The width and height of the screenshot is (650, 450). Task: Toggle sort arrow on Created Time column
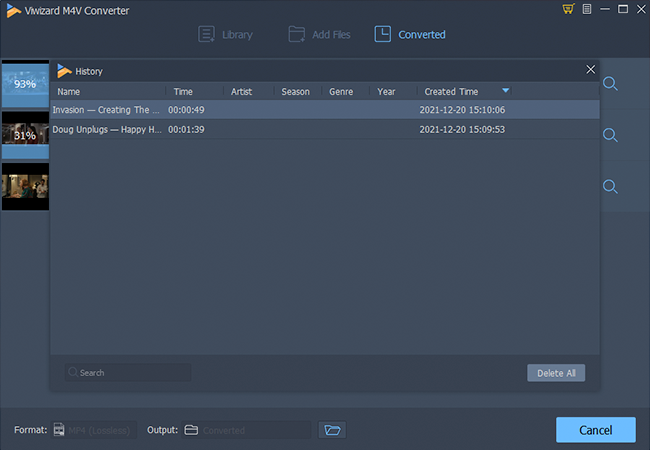tap(505, 91)
